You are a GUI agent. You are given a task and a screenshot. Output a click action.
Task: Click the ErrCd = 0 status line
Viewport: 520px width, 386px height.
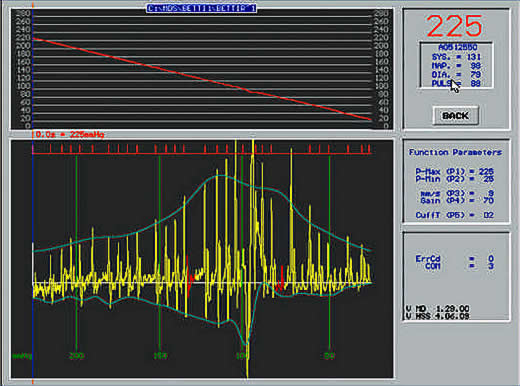[455, 259]
